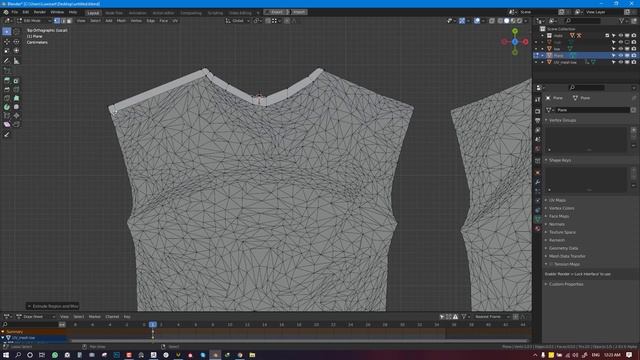Select the Rip Region tool

point(16,124)
